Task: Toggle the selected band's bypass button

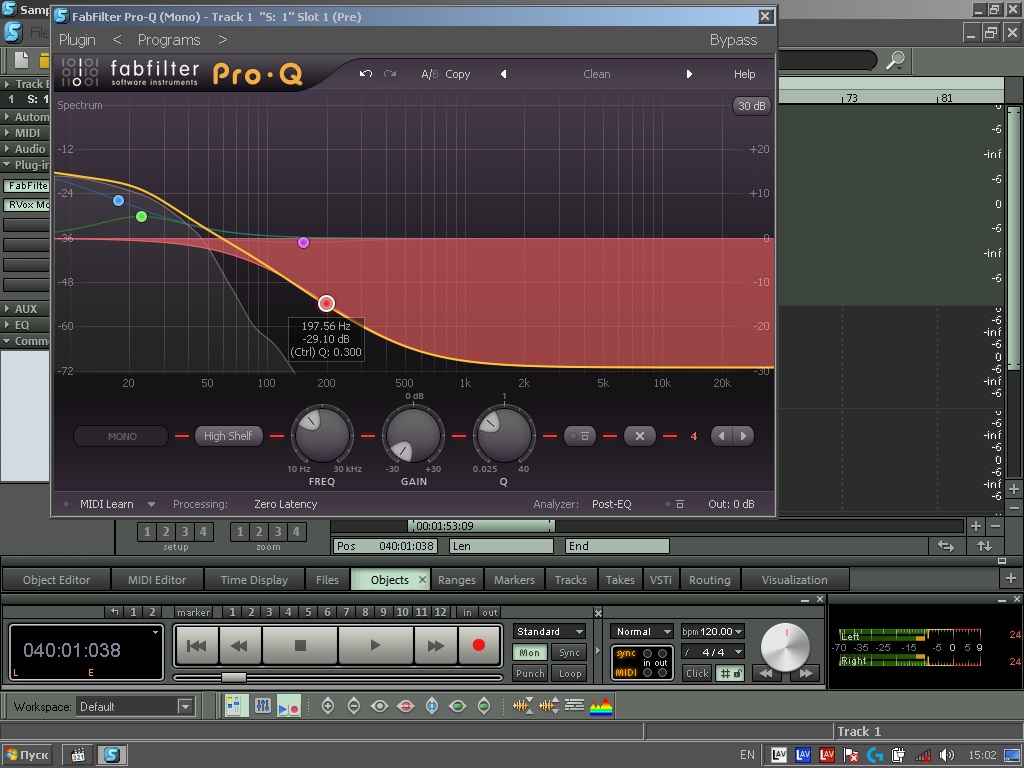Action: coord(579,436)
